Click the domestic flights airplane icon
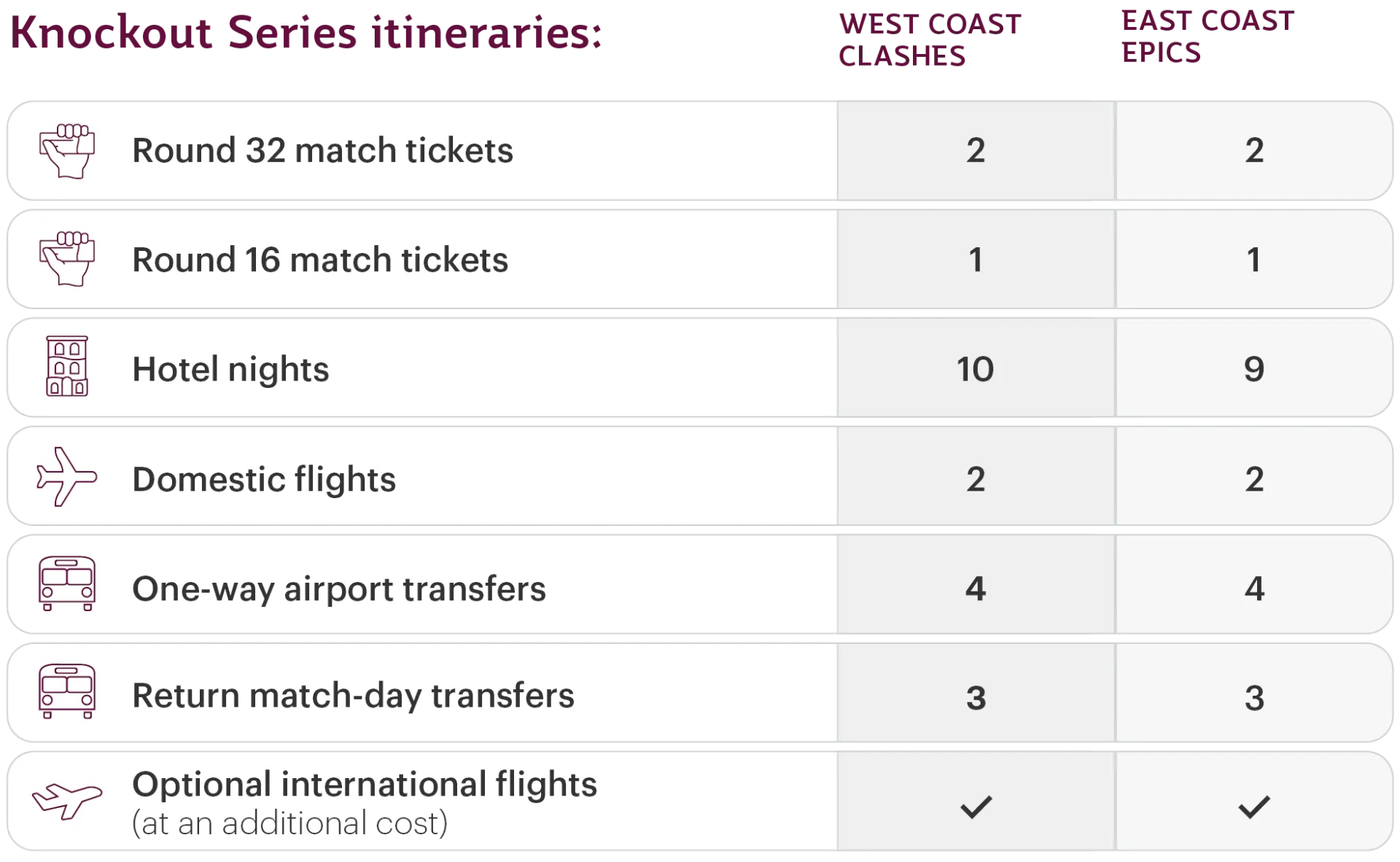Image resolution: width=1400 pixels, height=862 pixels. click(66, 478)
